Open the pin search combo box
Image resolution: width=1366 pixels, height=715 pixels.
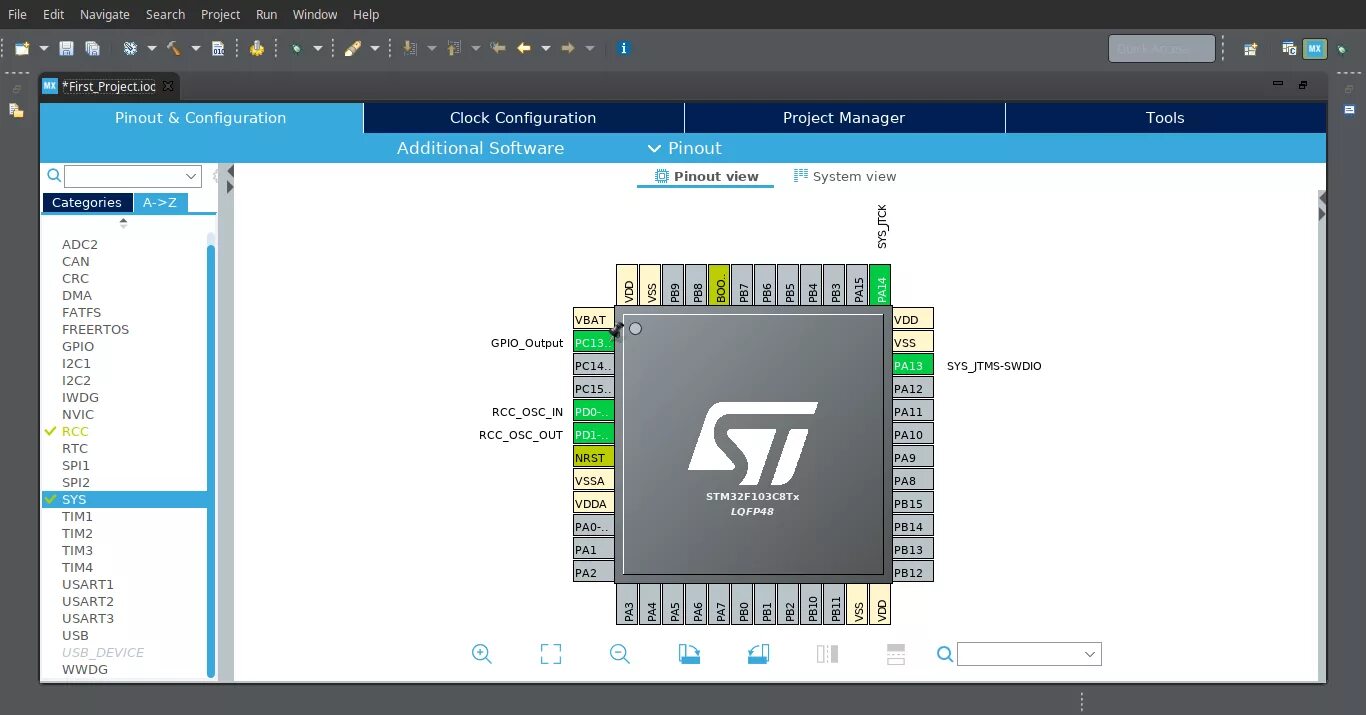[1029, 654]
